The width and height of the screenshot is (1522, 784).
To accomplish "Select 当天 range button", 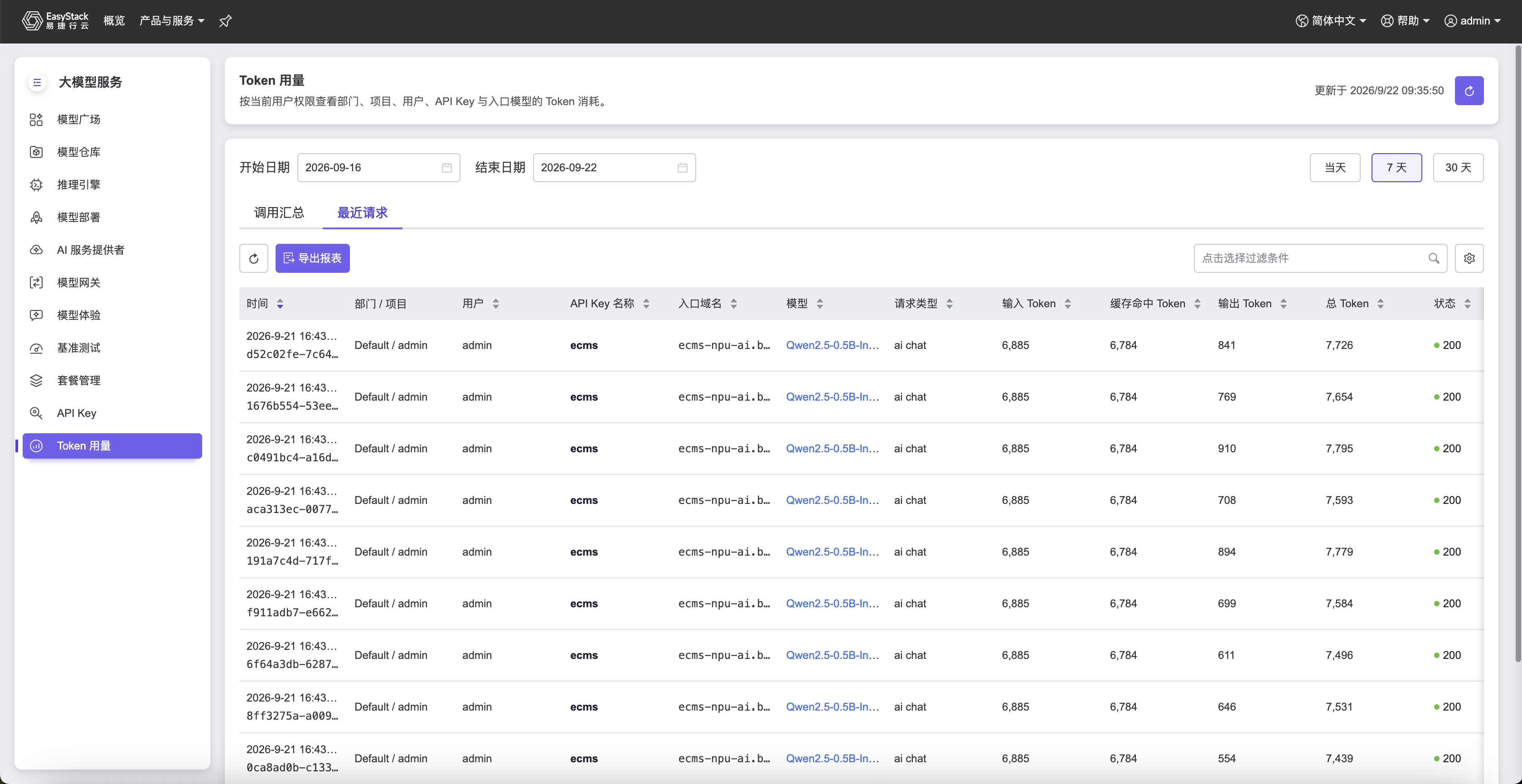I will 1335,168.
